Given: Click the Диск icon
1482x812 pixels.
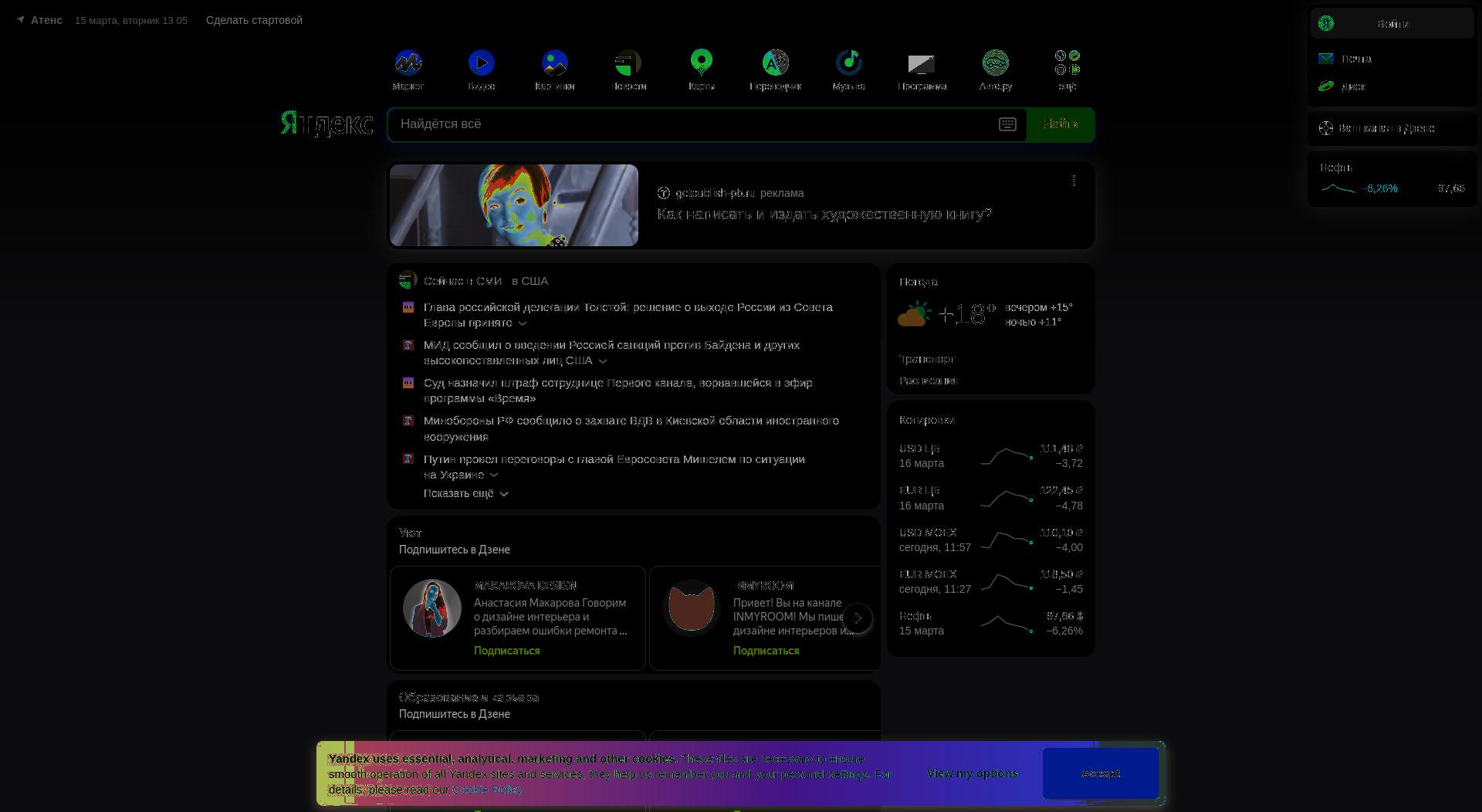Looking at the screenshot, I should tap(1326, 86).
